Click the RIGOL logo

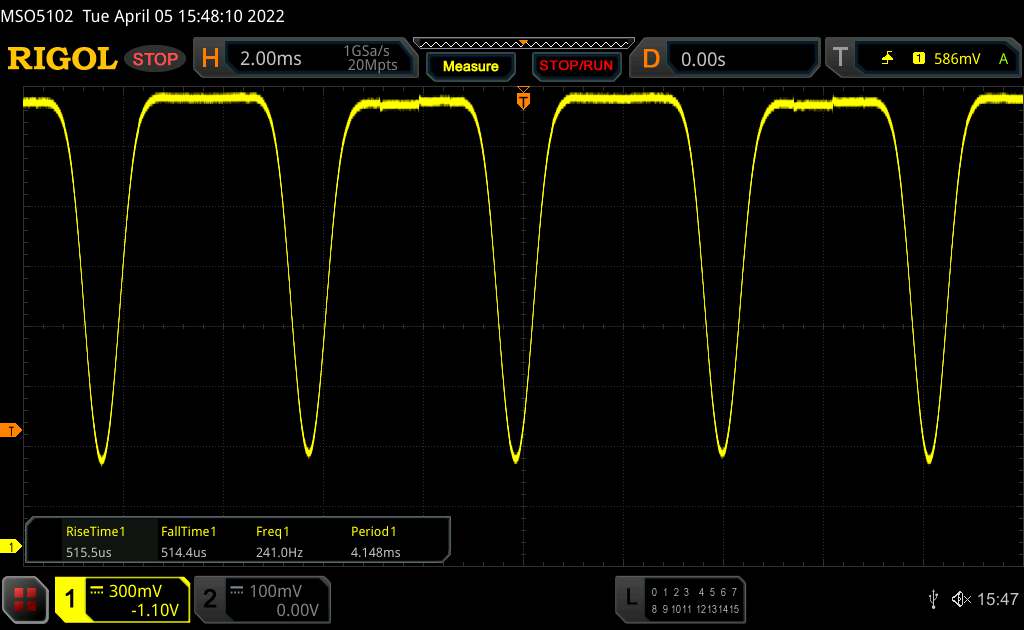click(x=62, y=59)
